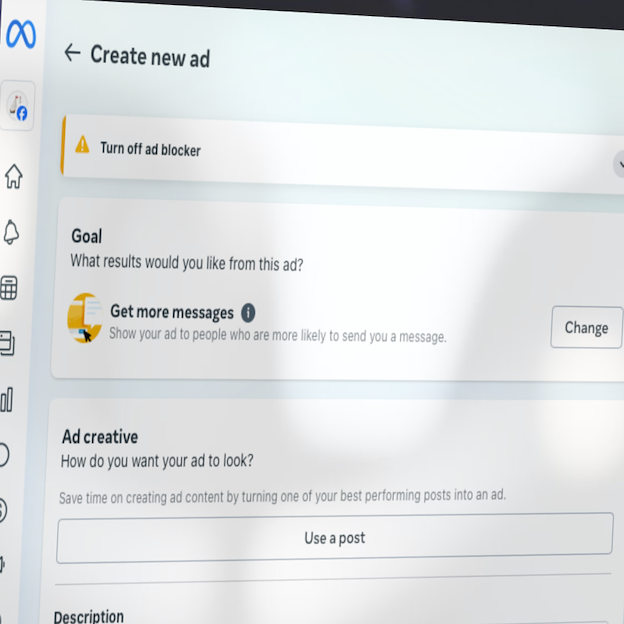Click 'How do you want your ad to look?'
The height and width of the screenshot is (624, 624).
click(157, 461)
